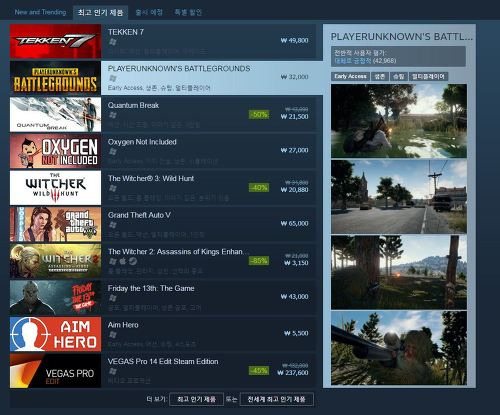Click the ₩ 3,150 Witcher 2 price
This screenshot has width=500, height=415.
coord(296,263)
